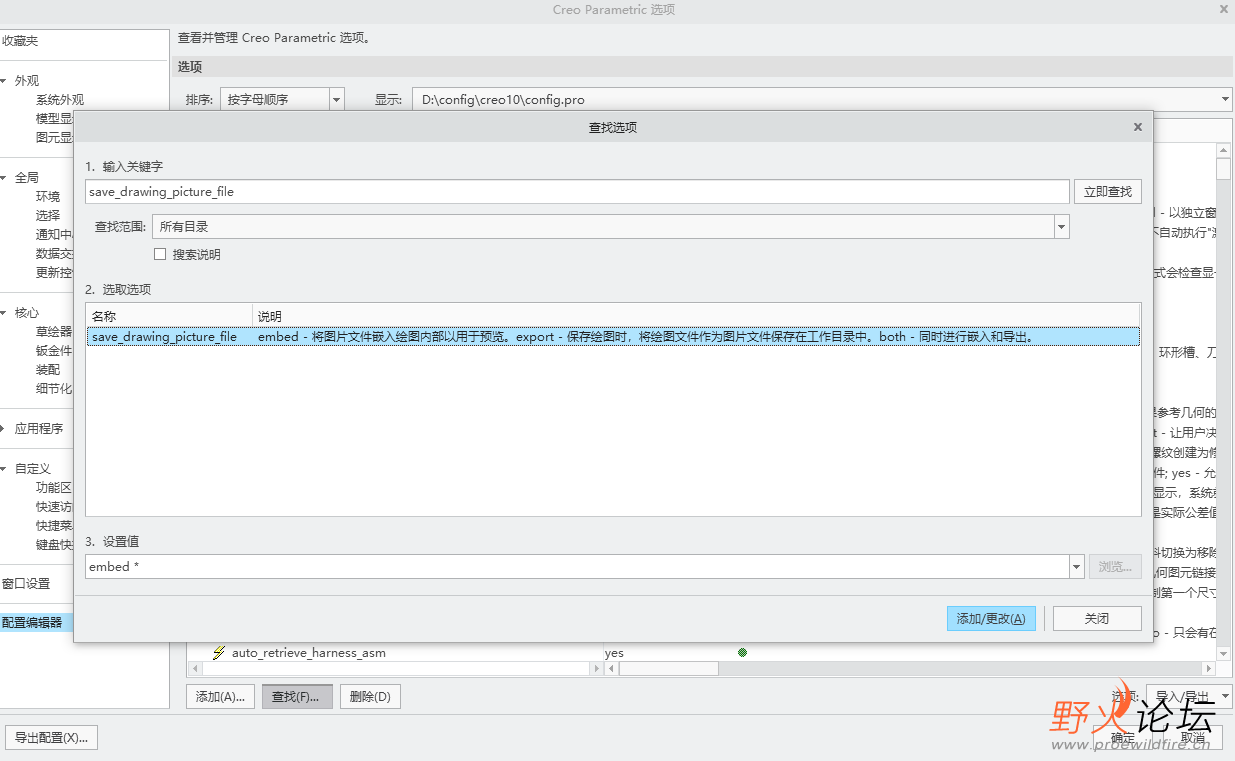Open the 设置值 embed dropdown arrow

click(1076, 567)
